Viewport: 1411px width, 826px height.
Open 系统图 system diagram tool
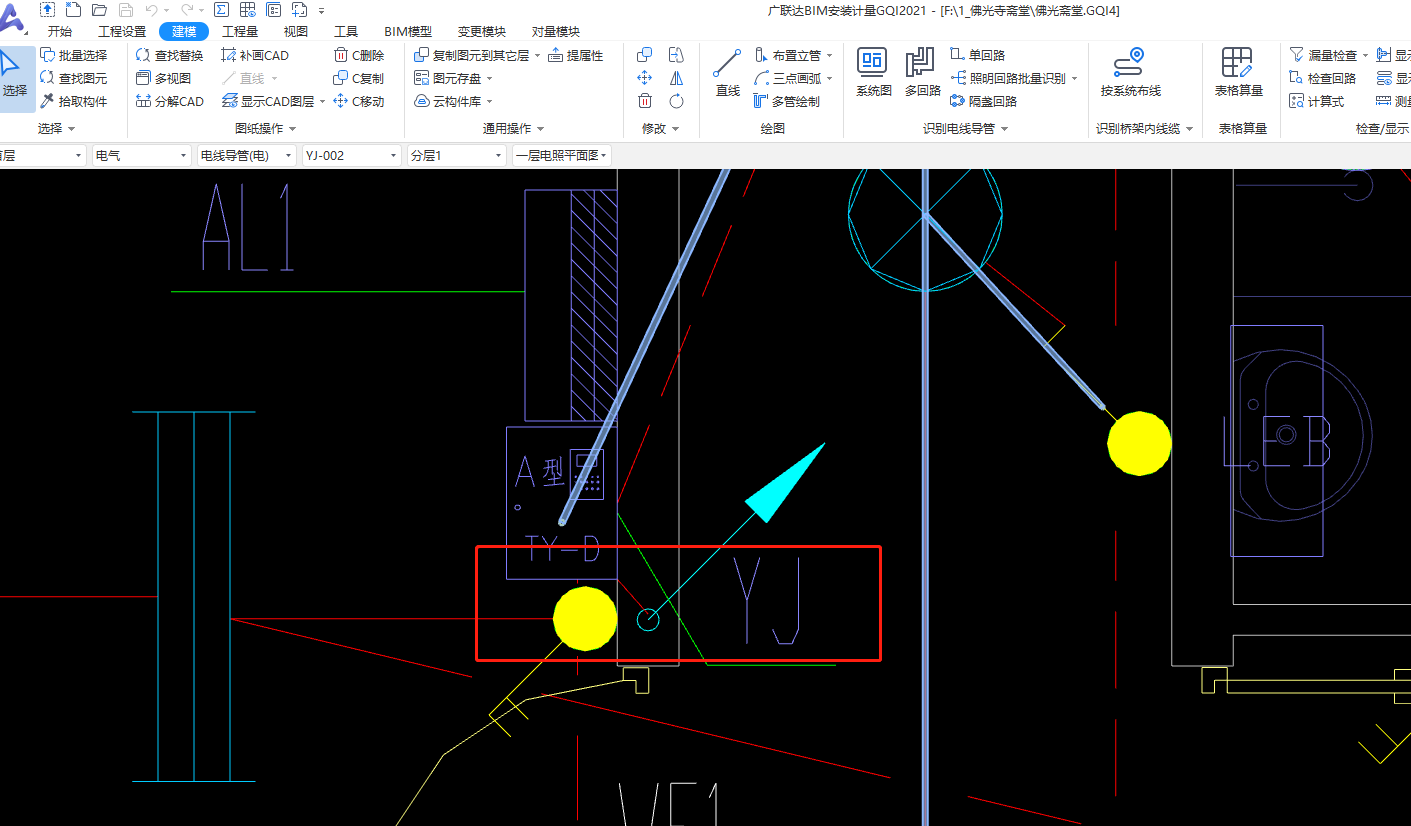coord(873,73)
